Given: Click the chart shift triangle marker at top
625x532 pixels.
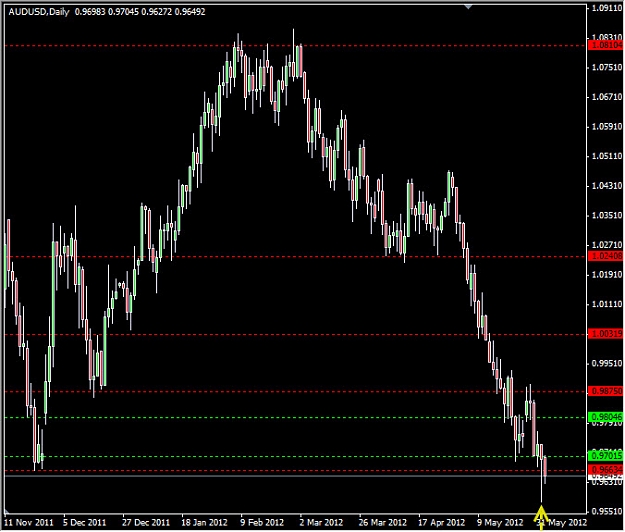Looking at the screenshot, I should click(x=468, y=6).
